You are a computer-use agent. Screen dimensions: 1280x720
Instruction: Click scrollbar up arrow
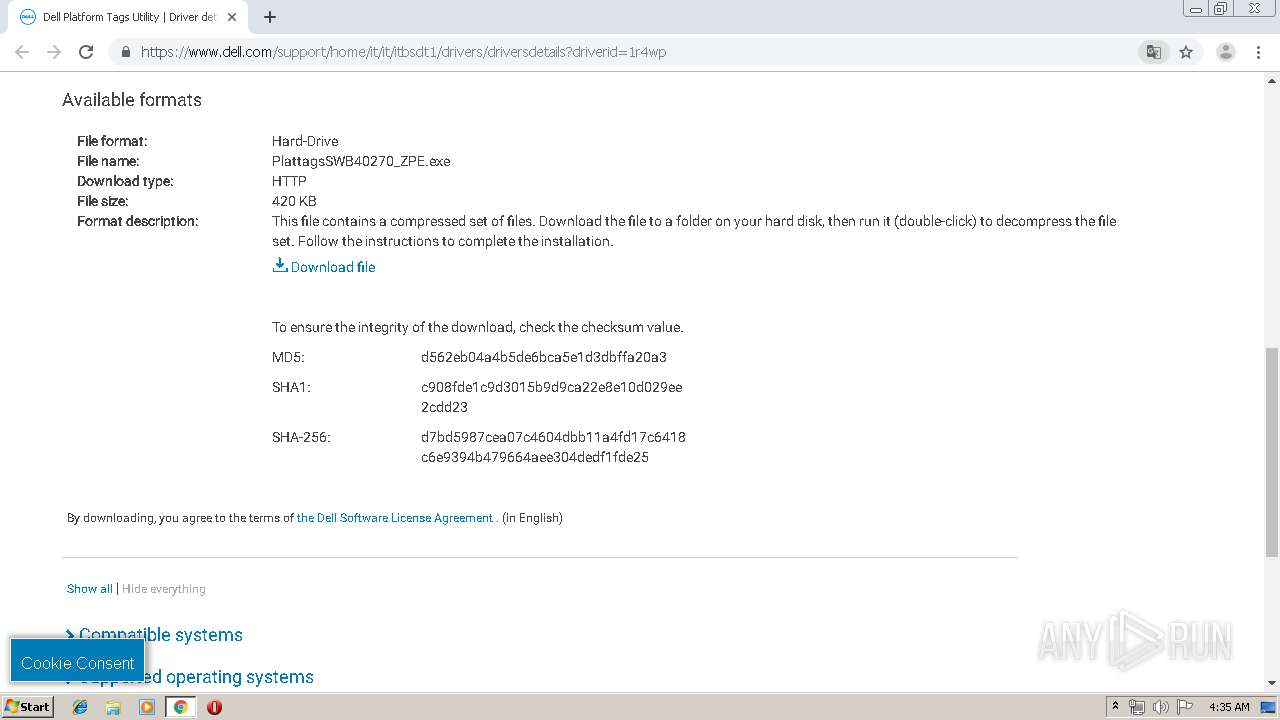click(1272, 80)
